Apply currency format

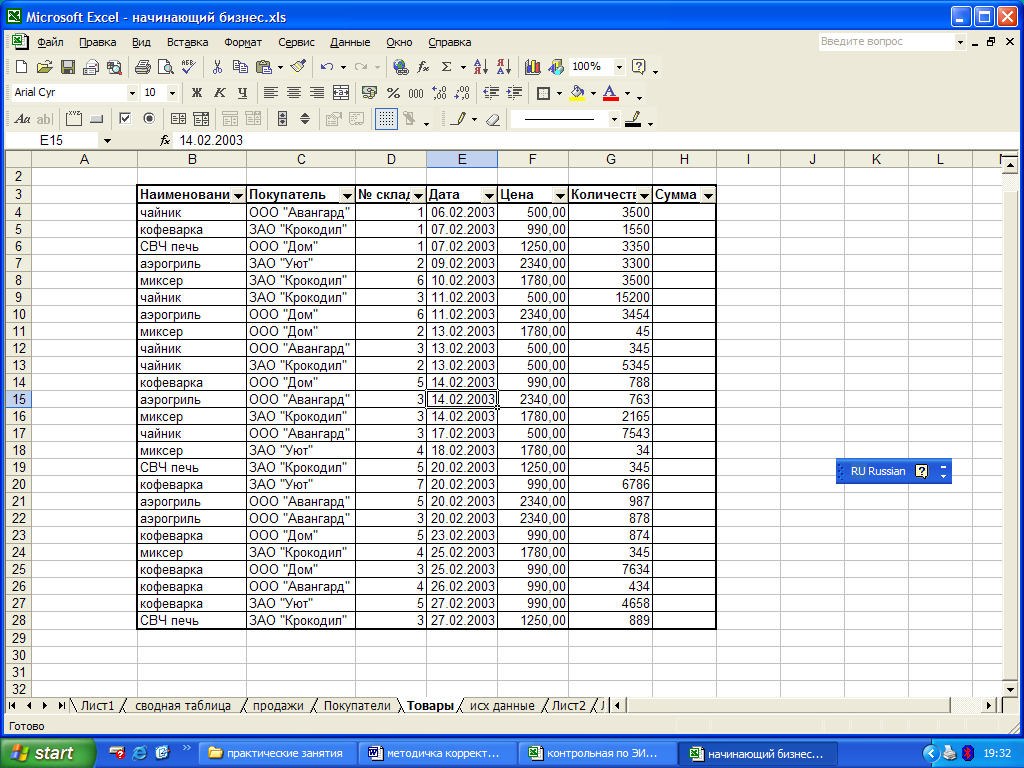[x=369, y=93]
